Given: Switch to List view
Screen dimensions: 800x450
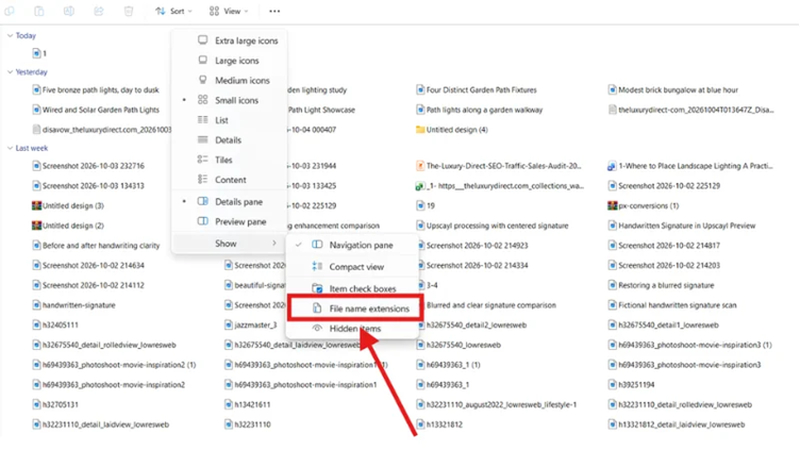Looking at the screenshot, I should [x=230, y=120].
